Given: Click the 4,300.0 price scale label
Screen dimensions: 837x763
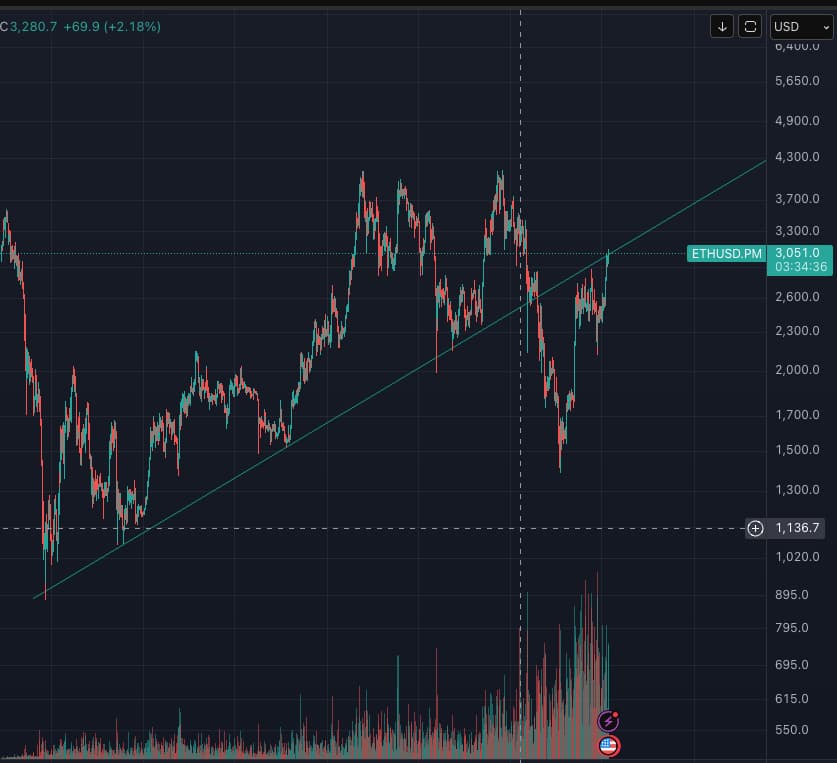Looking at the screenshot, I should coord(797,157).
